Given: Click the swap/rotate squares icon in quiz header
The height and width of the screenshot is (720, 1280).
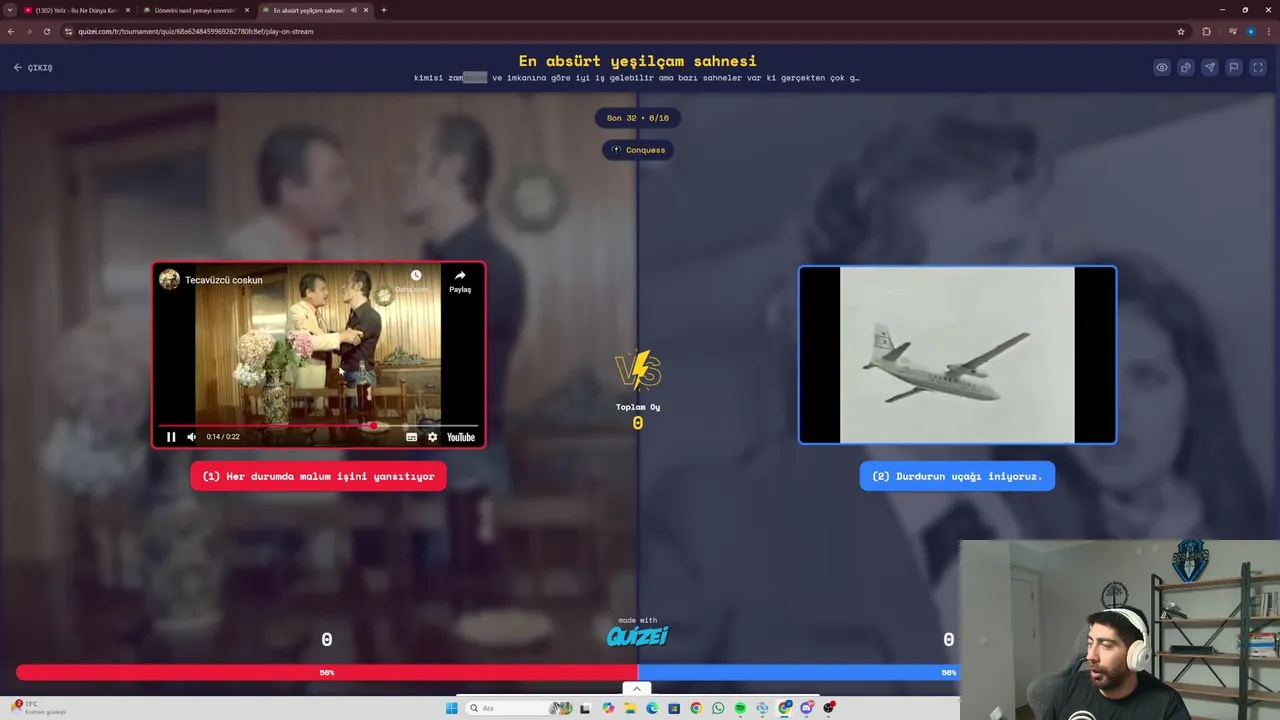Looking at the screenshot, I should [1186, 68].
